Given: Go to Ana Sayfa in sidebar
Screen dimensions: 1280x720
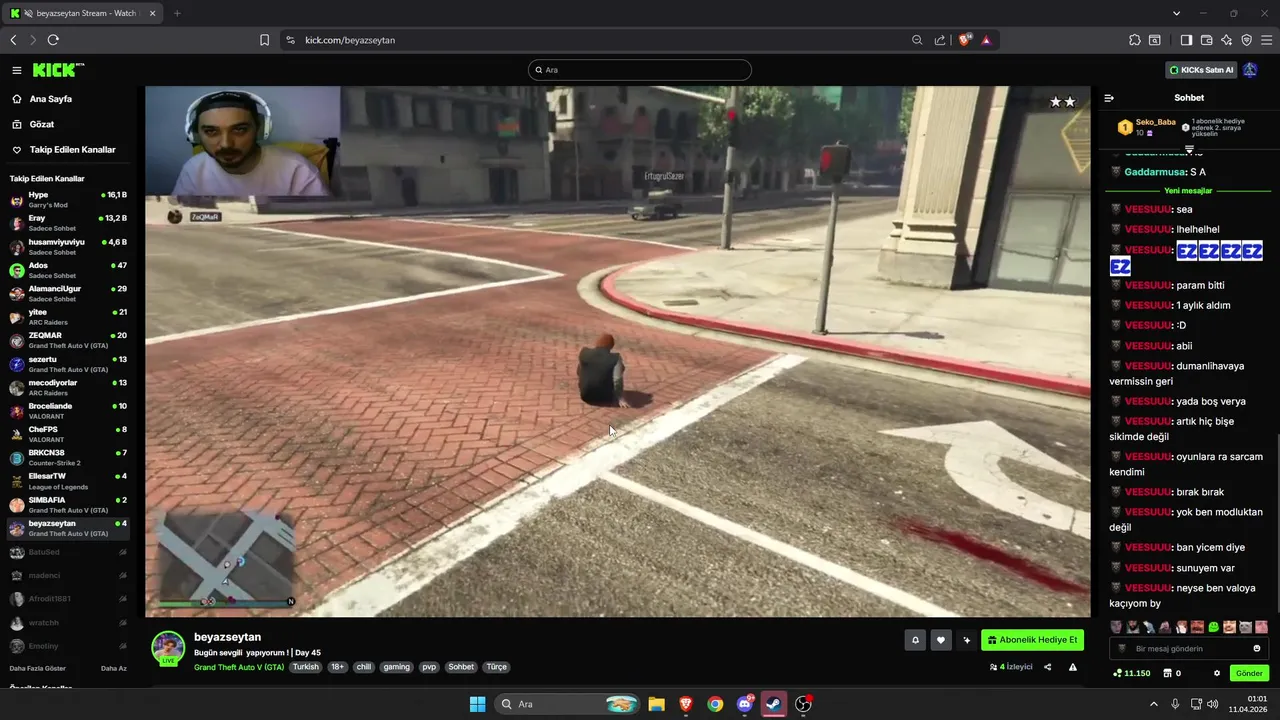Looking at the screenshot, I should (x=50, y=99).
